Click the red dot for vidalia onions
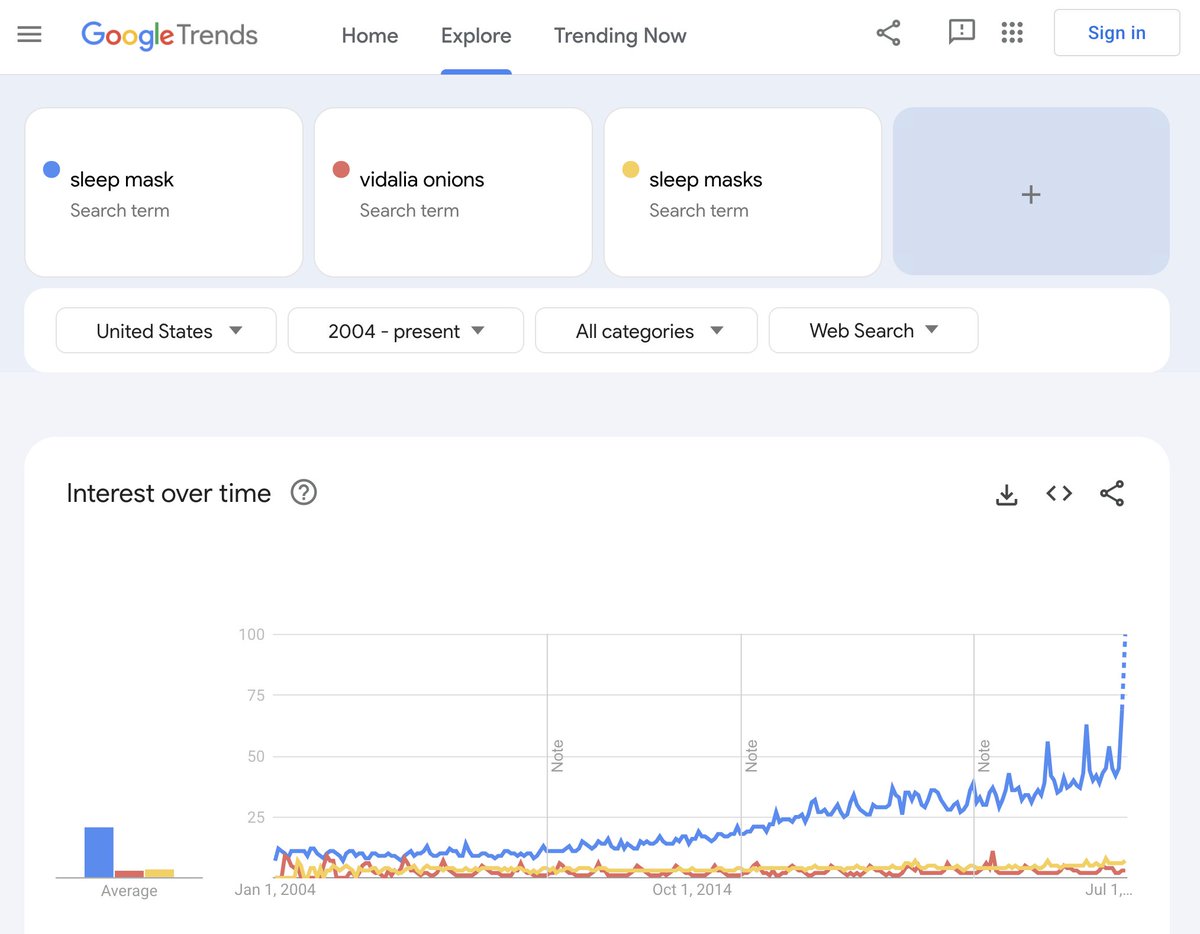1200x934 pixels. (x=341, y=170)
